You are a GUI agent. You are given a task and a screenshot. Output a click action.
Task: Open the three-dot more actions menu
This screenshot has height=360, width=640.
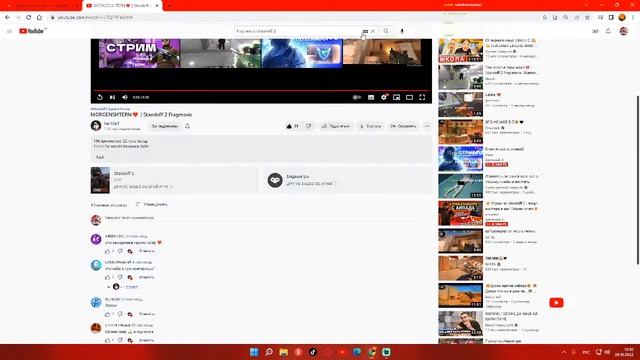click(x=427, y=126)
